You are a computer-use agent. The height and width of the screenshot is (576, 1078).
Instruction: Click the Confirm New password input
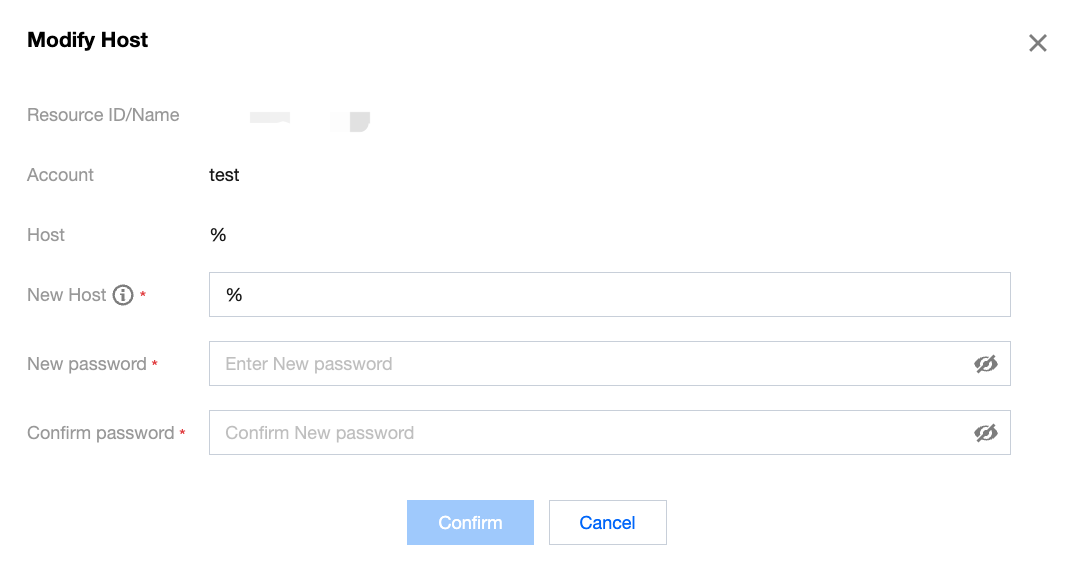tap(590, 433)
